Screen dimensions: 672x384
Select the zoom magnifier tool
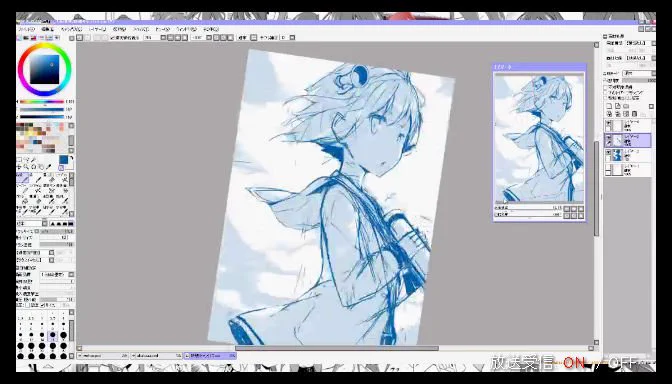pos(27,167)
